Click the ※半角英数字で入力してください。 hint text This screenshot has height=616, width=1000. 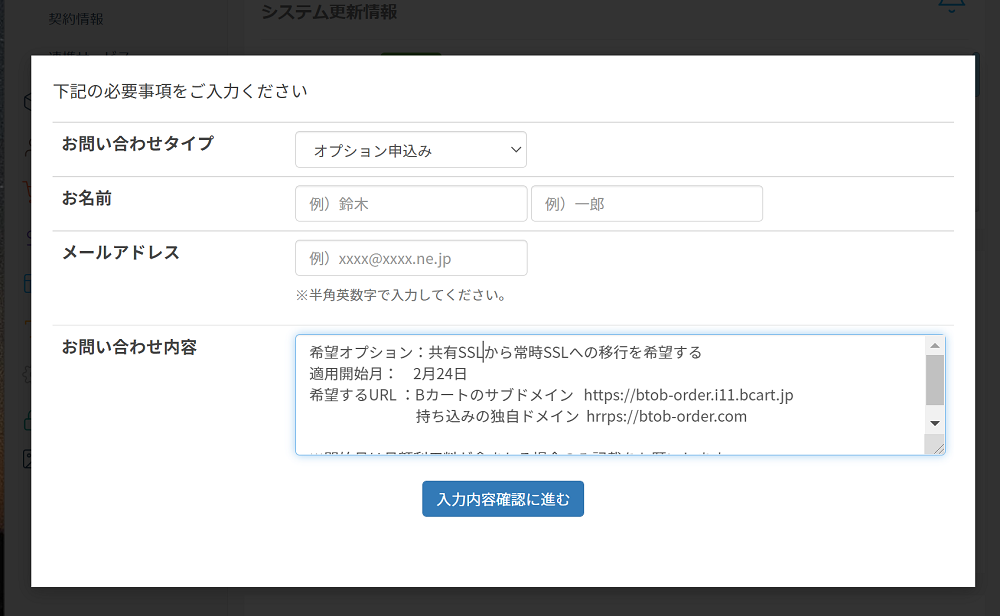tap(402, 295)
